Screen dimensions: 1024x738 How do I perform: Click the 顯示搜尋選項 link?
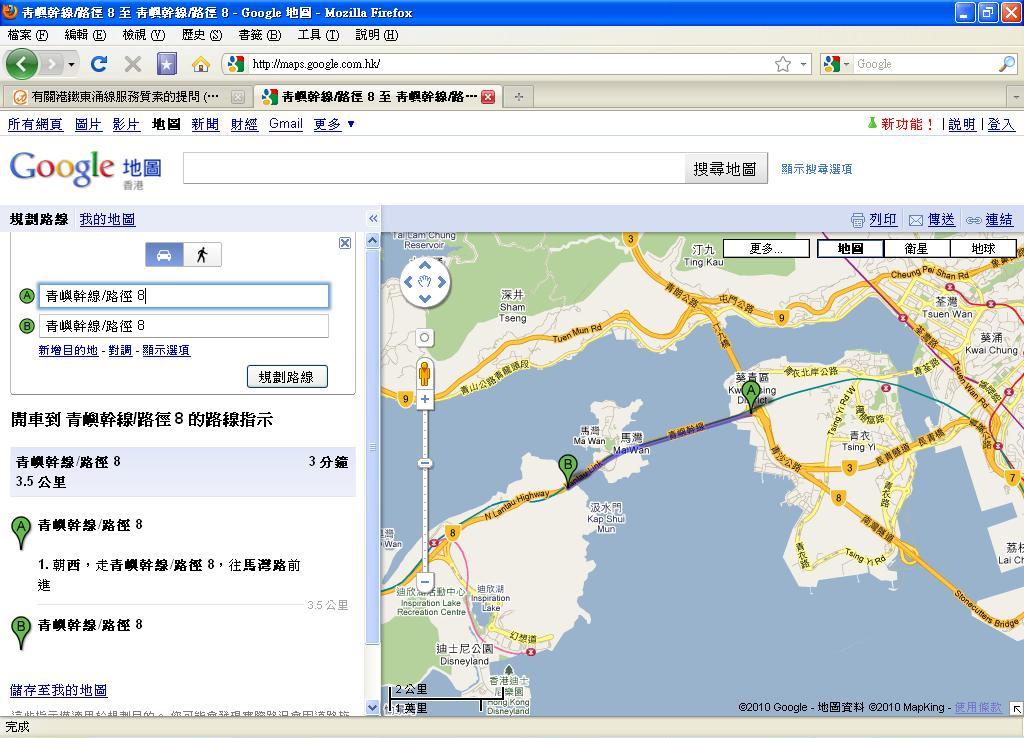coord(817,169)
